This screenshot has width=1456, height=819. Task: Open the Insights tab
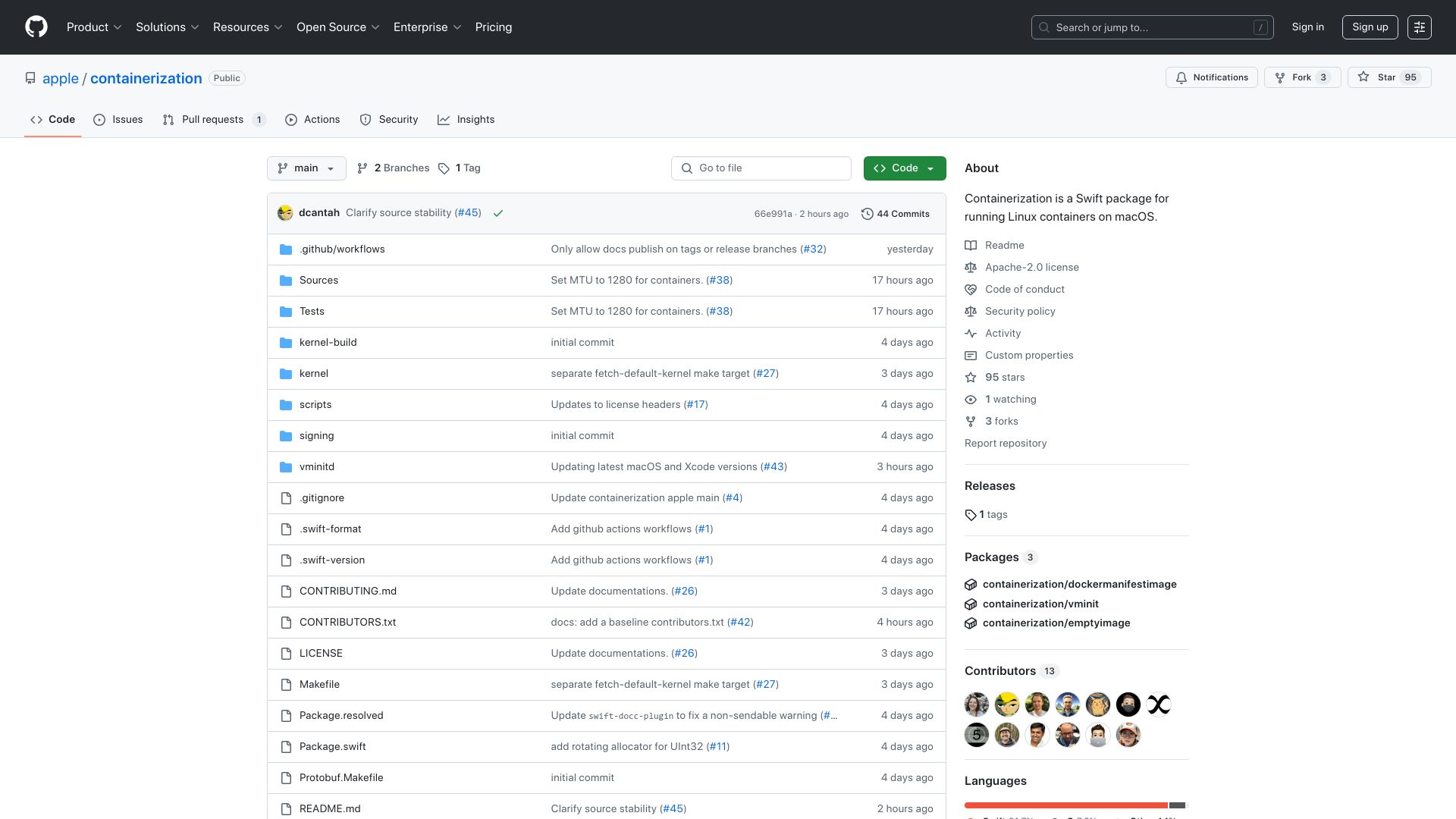466,120
